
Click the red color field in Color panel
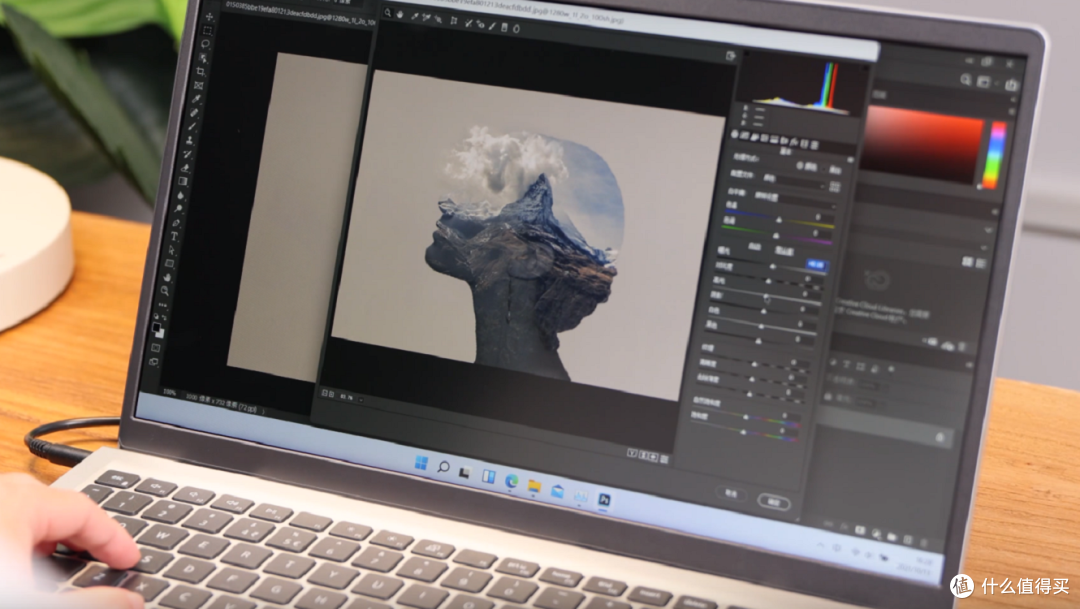coord(921,145)
